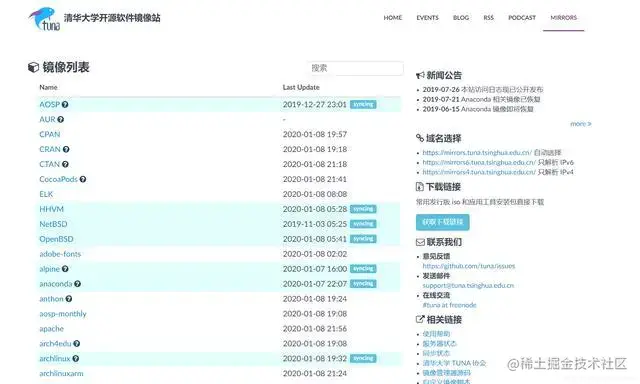Open BLOG navigation item
Screen dimensions: 640x384
point(461,18)
